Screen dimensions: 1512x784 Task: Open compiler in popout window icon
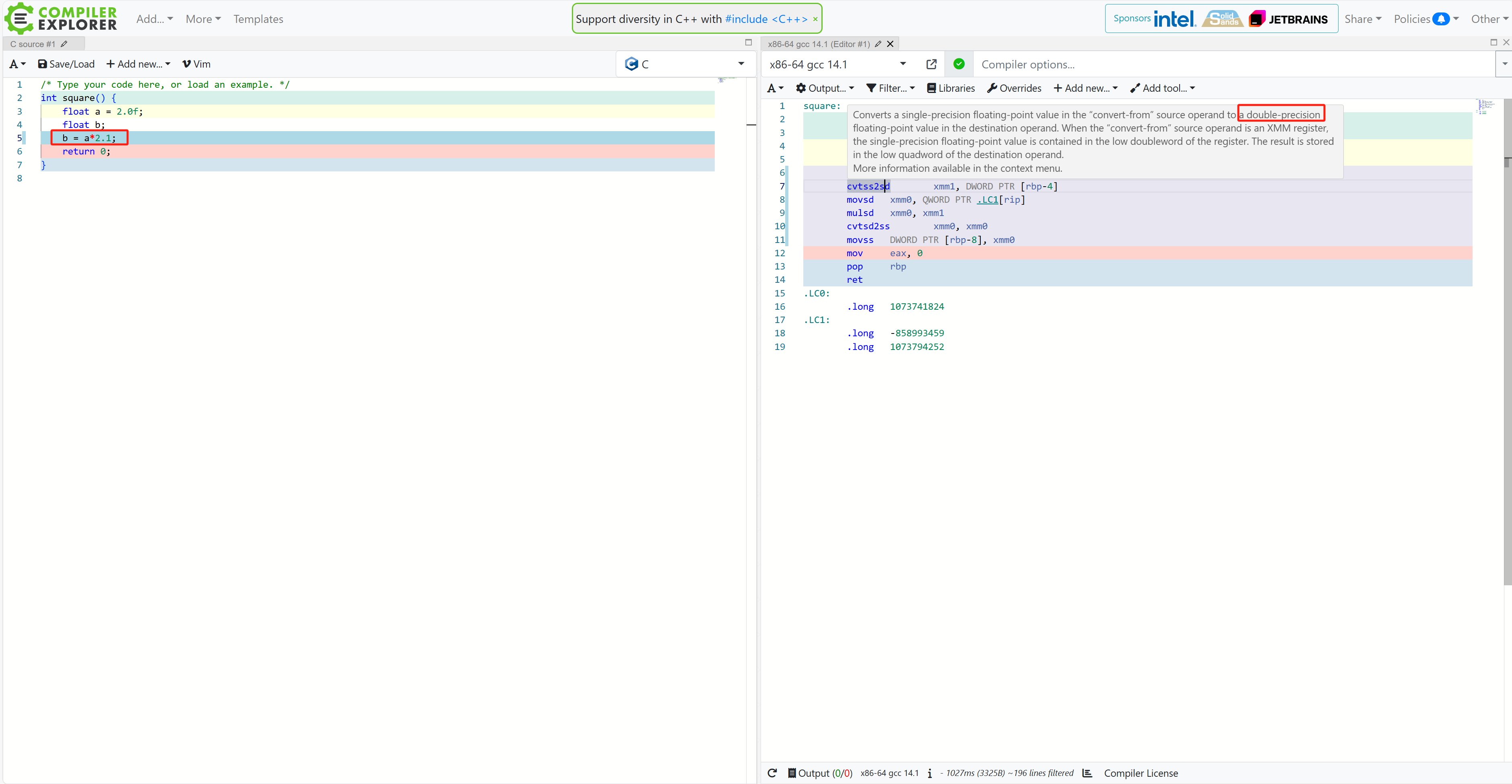click(931, 64)
